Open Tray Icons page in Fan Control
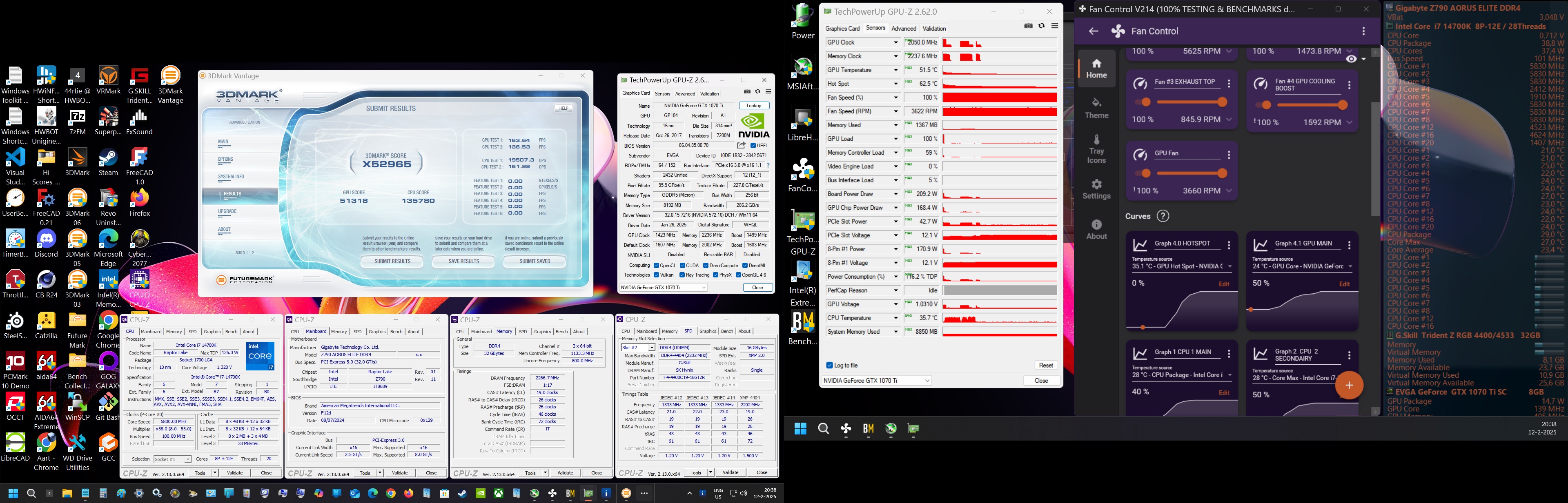1568x503 pixels. click(1096, 149)
